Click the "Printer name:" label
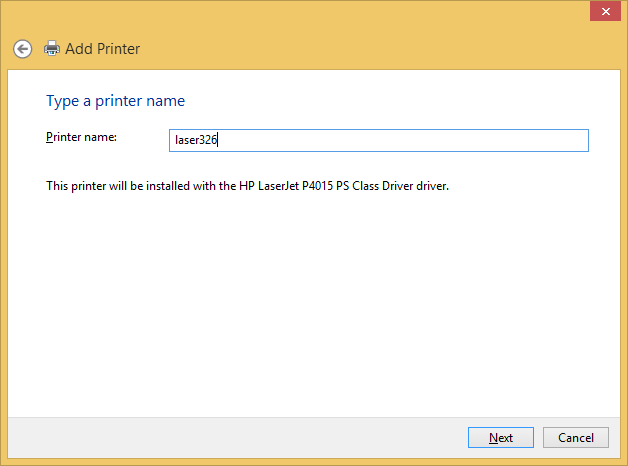Viewport: 628px width, 466px height. (82, 137)
